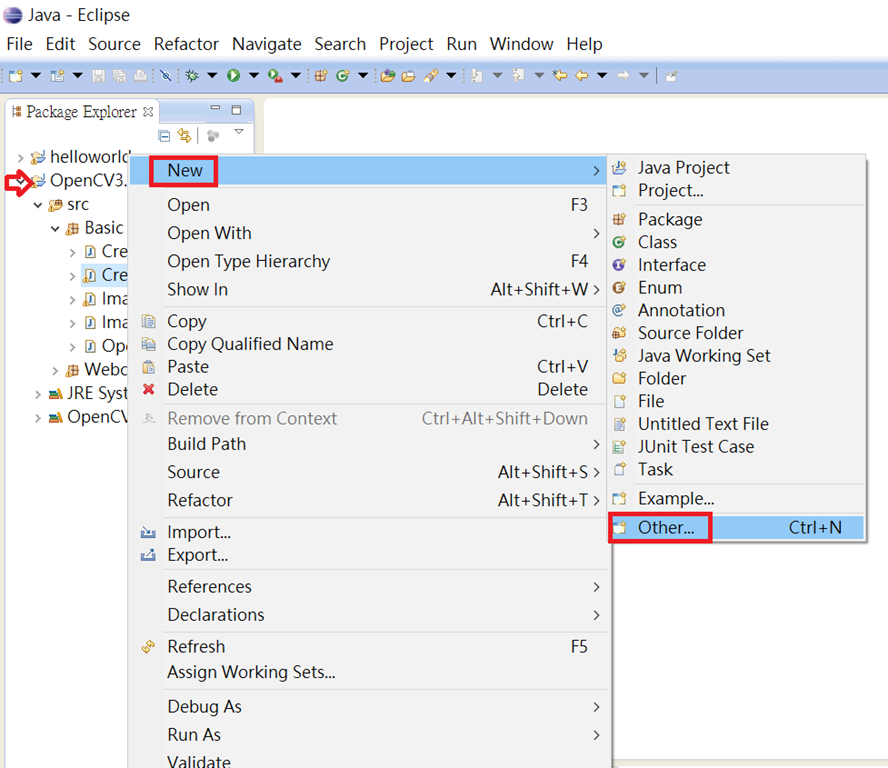This screenshot has width=888, height=768.
Task: Open the File menu
Action: [19, 44]
